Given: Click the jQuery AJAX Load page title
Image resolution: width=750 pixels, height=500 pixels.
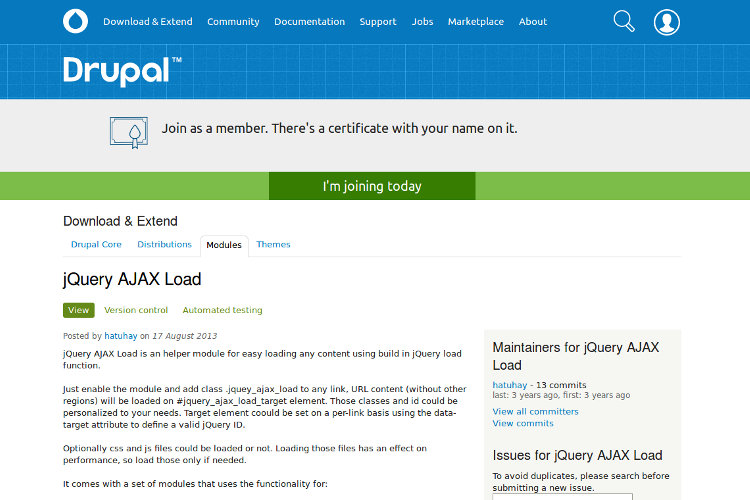Looking at the screenshot, I should pyautogui.click(x=132, y=279).
